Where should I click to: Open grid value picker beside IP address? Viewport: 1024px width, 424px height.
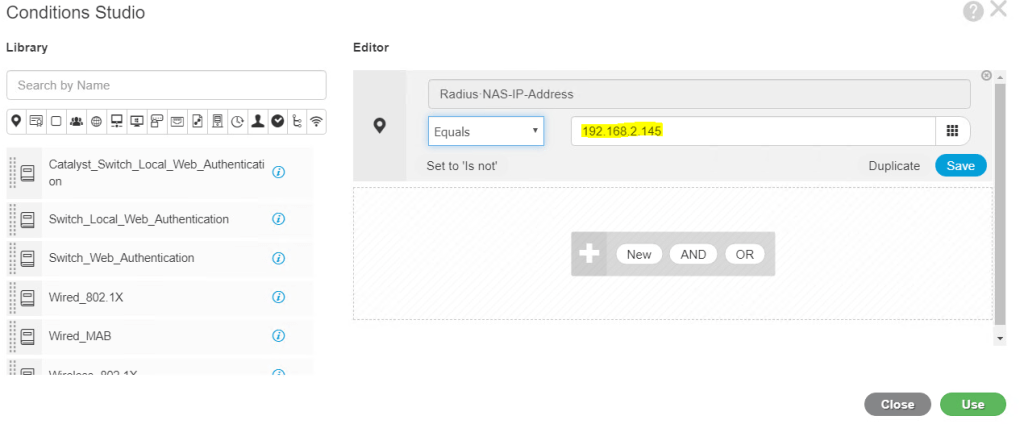tap(952, 131)
